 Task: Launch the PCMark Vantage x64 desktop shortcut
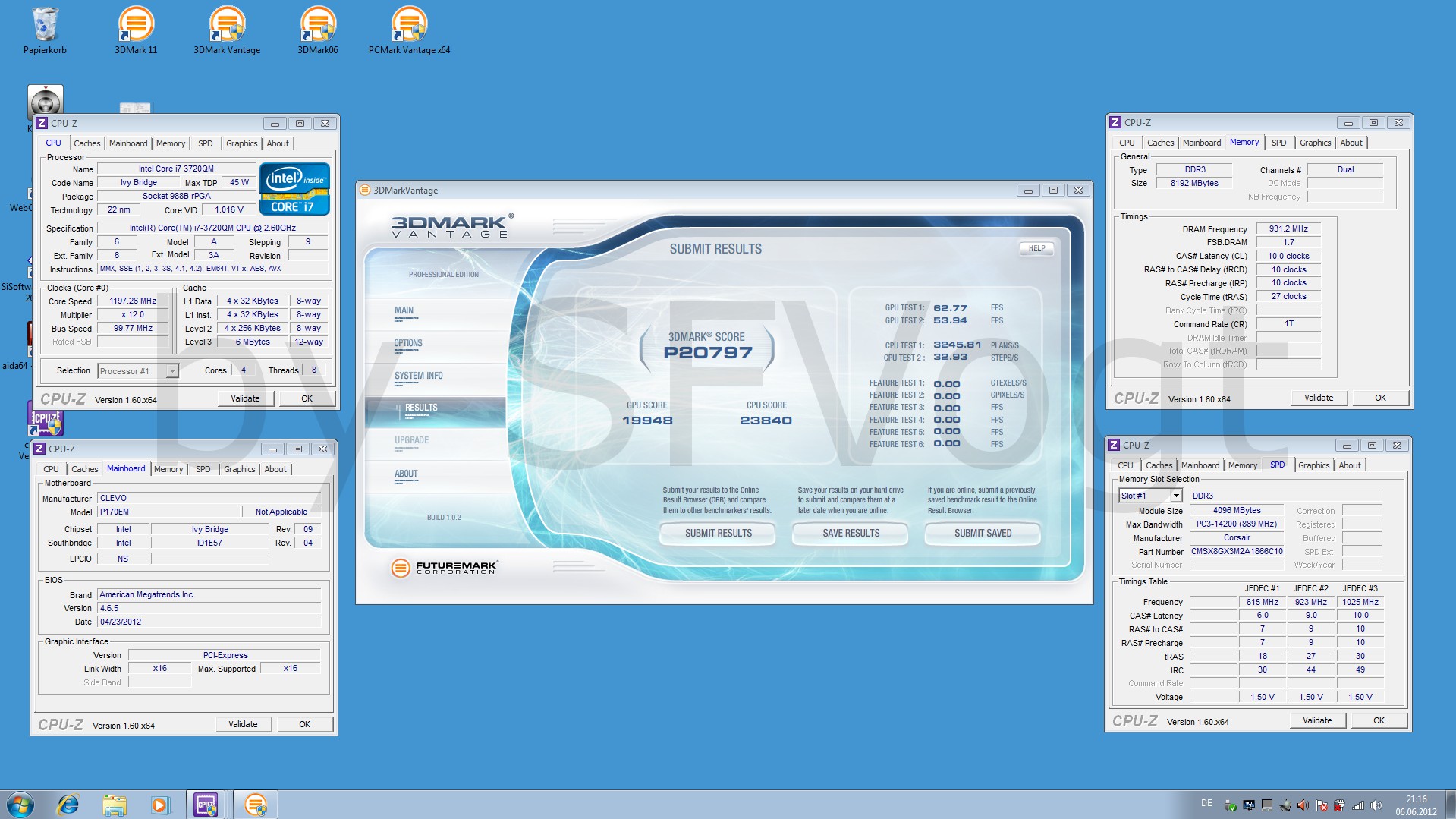coord(409,30)
